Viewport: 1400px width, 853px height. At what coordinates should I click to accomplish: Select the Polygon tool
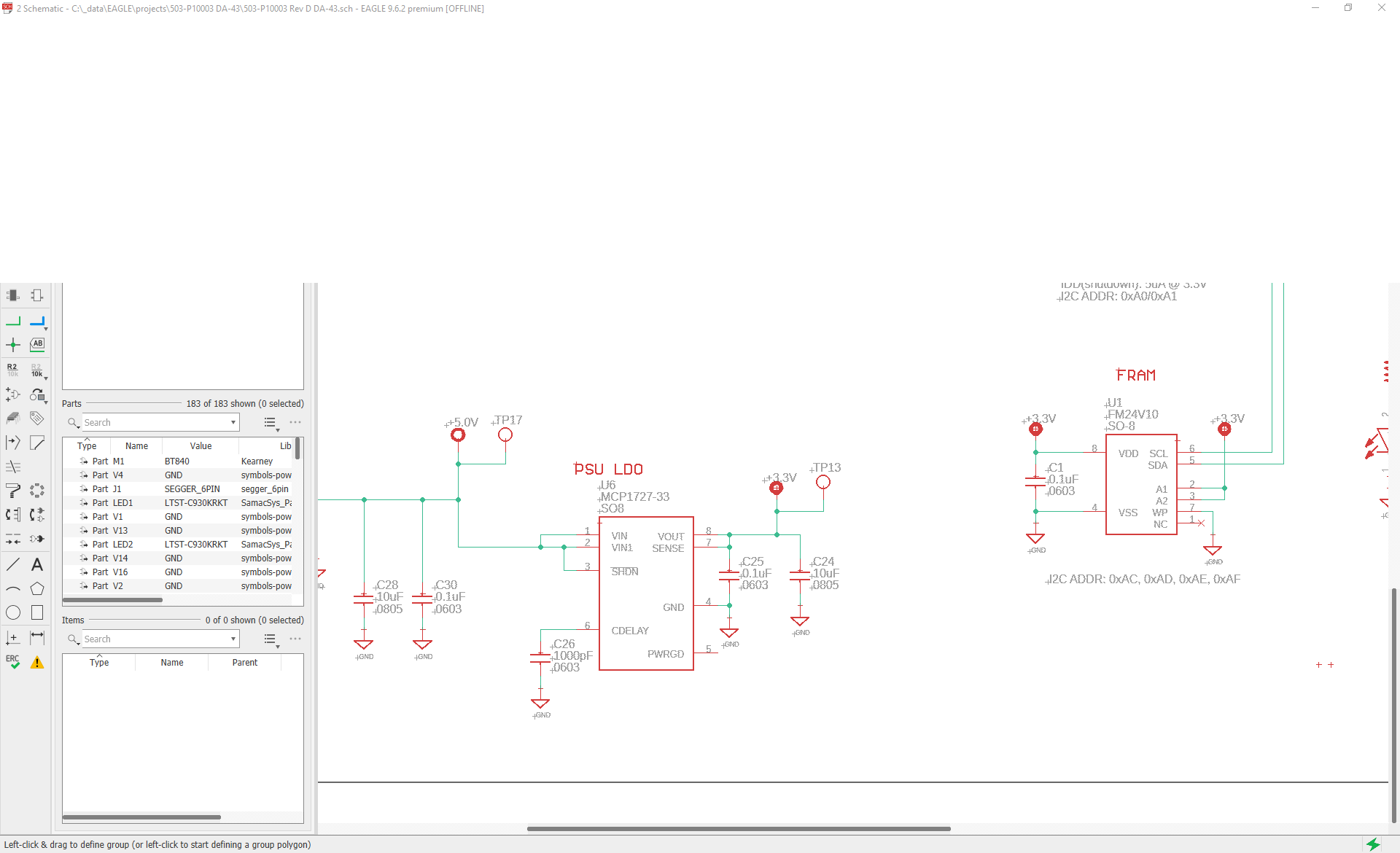pyautogui.click(x=37, y=588)
